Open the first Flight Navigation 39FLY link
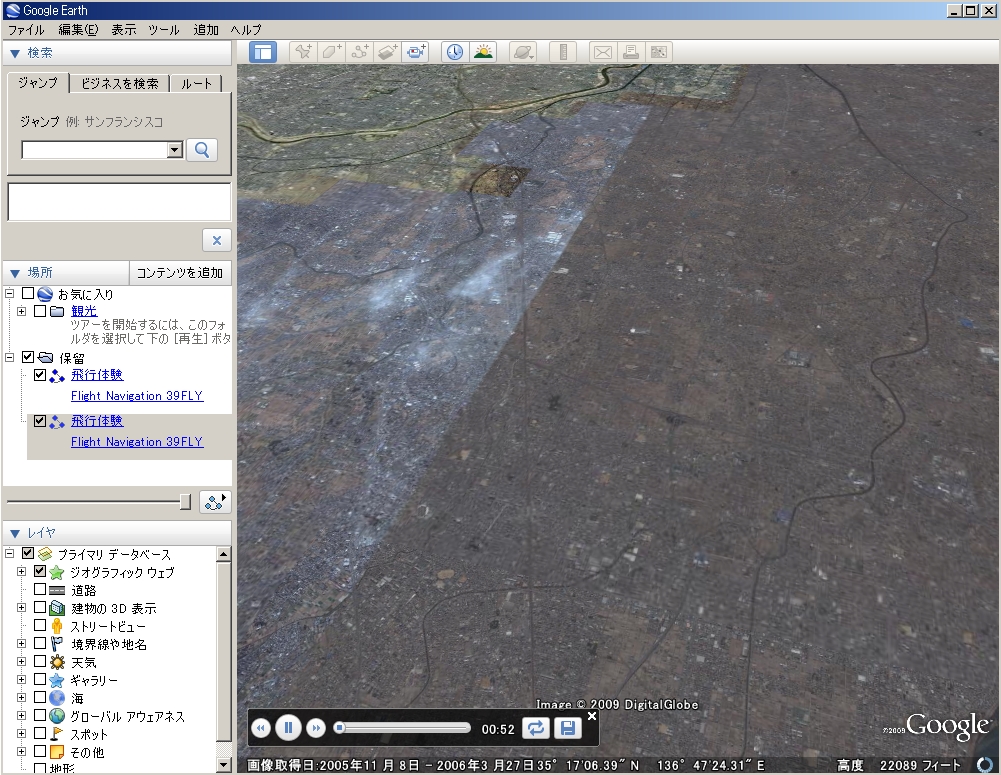Screen dimensions: 1001x775 click(137, 396)
